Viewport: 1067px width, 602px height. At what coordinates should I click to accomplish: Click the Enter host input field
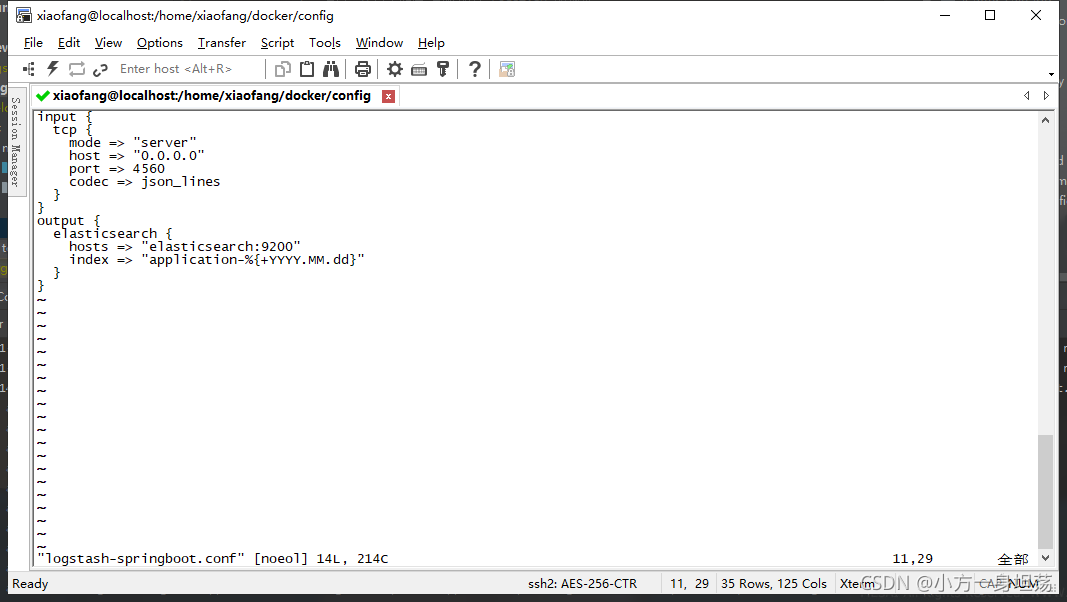pos(189,69)
